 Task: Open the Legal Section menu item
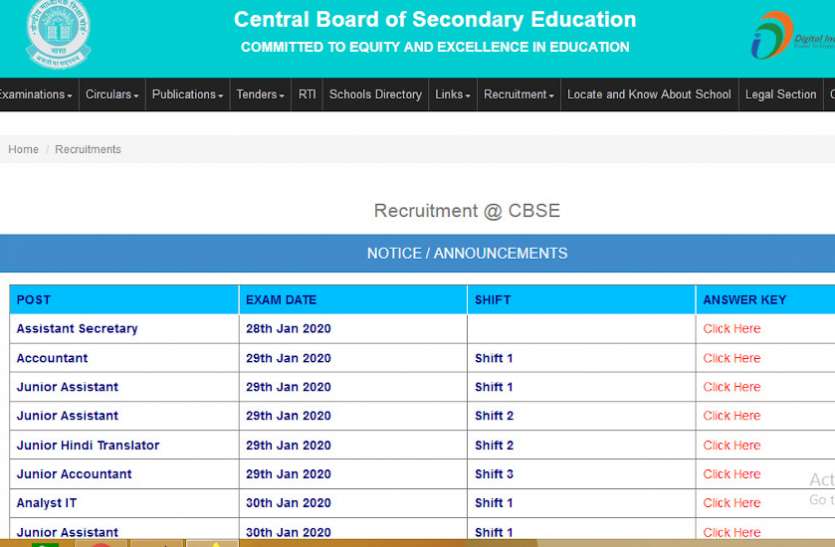pyautogui.click(x=781, y=95)
